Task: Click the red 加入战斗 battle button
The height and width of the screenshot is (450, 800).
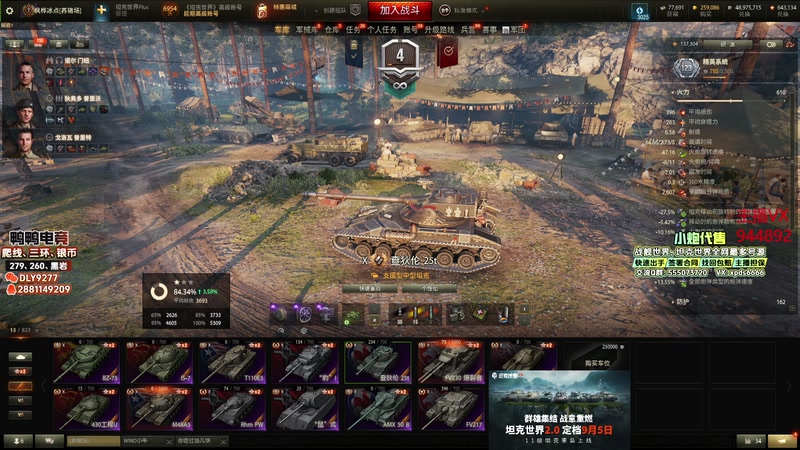Action: coord(399,10)
